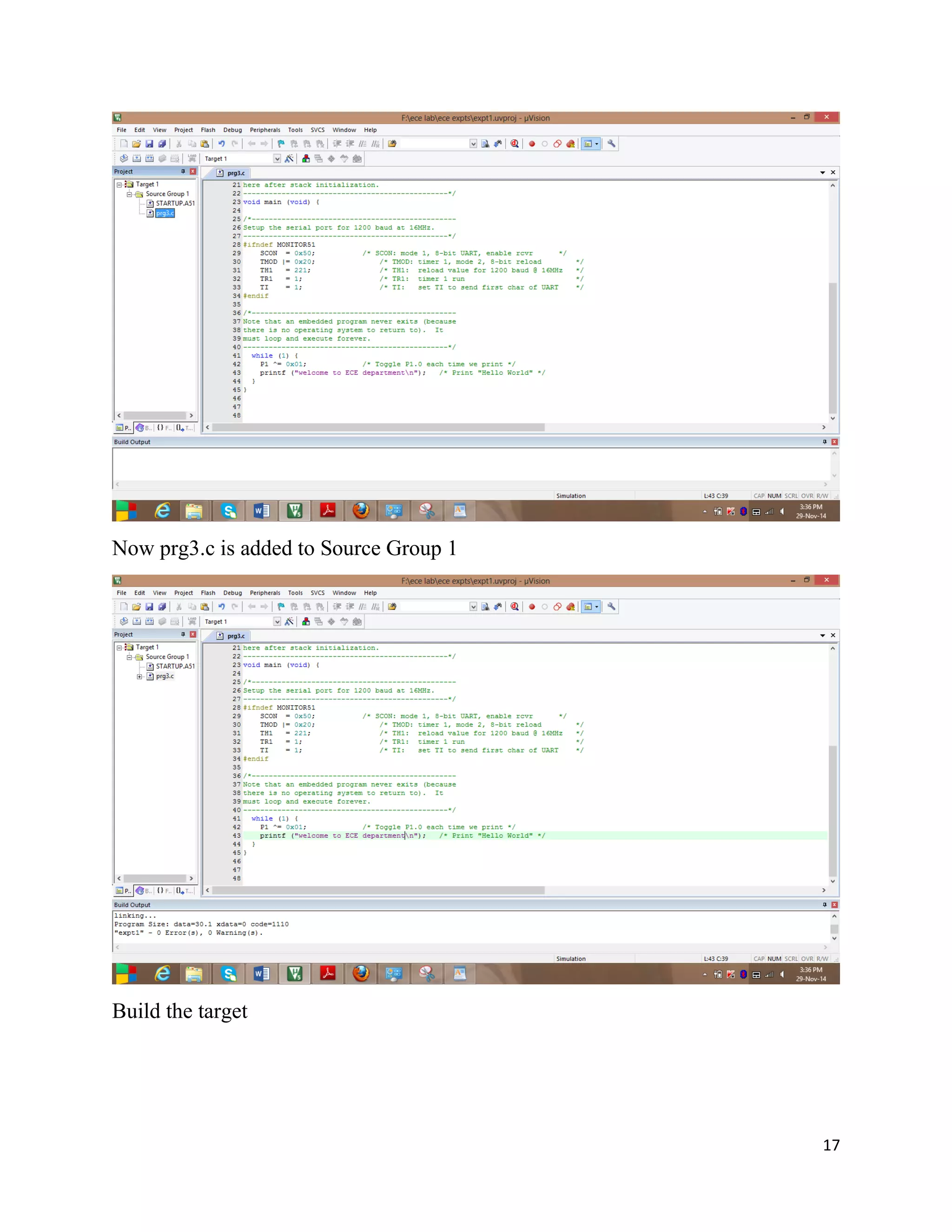Viewport: 952px width, 1232px height.
Task: Click Target Options wand icon in lower window
Action: (x=289, y=622)
